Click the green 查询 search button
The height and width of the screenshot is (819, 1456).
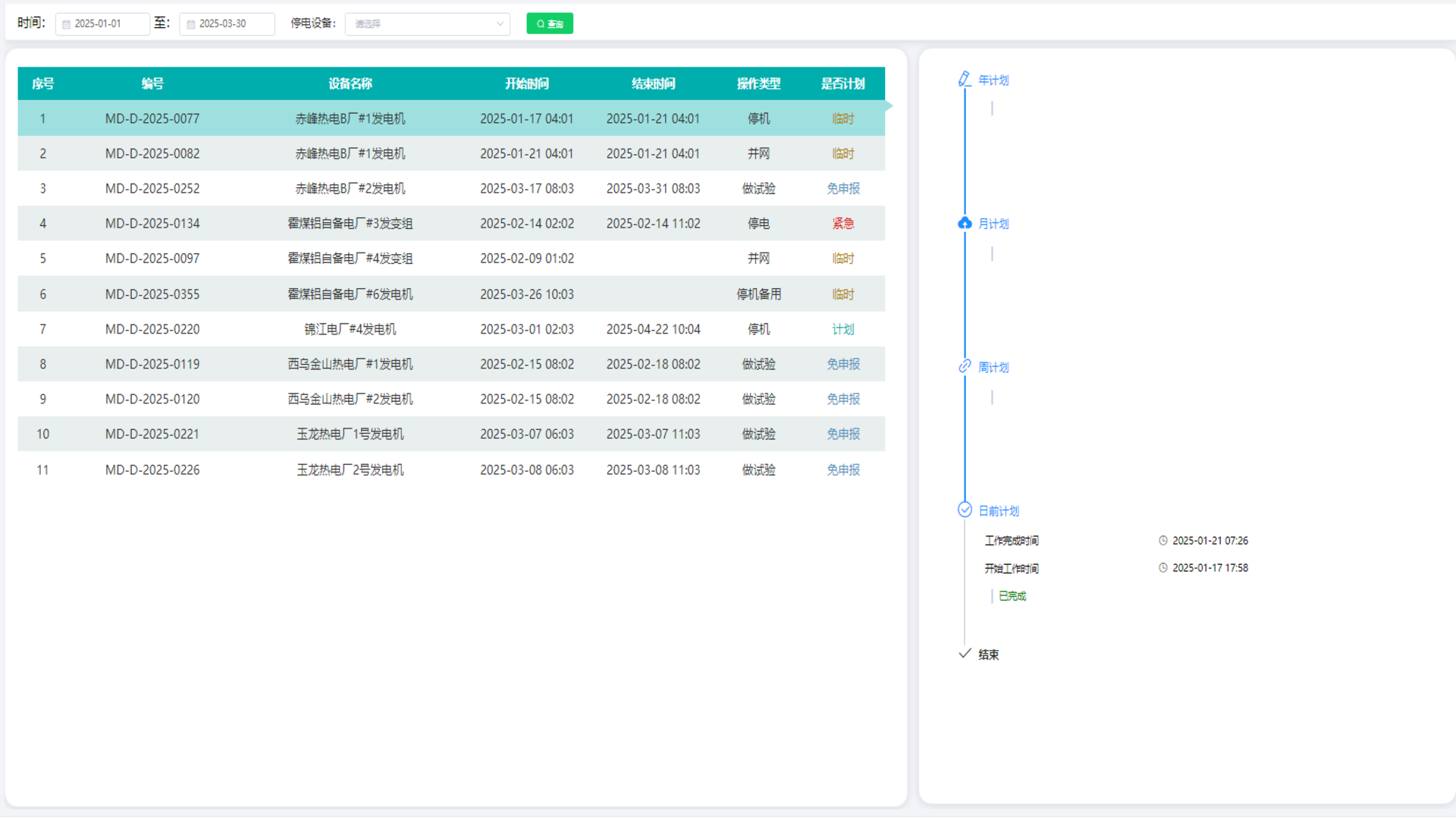(x=550, y=24)
